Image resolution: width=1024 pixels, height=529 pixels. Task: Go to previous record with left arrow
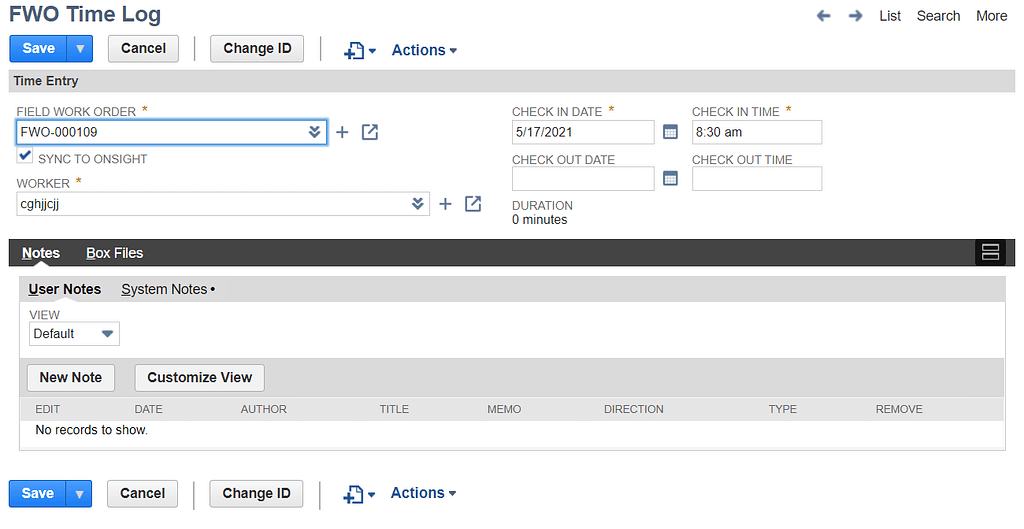(824, 16)
